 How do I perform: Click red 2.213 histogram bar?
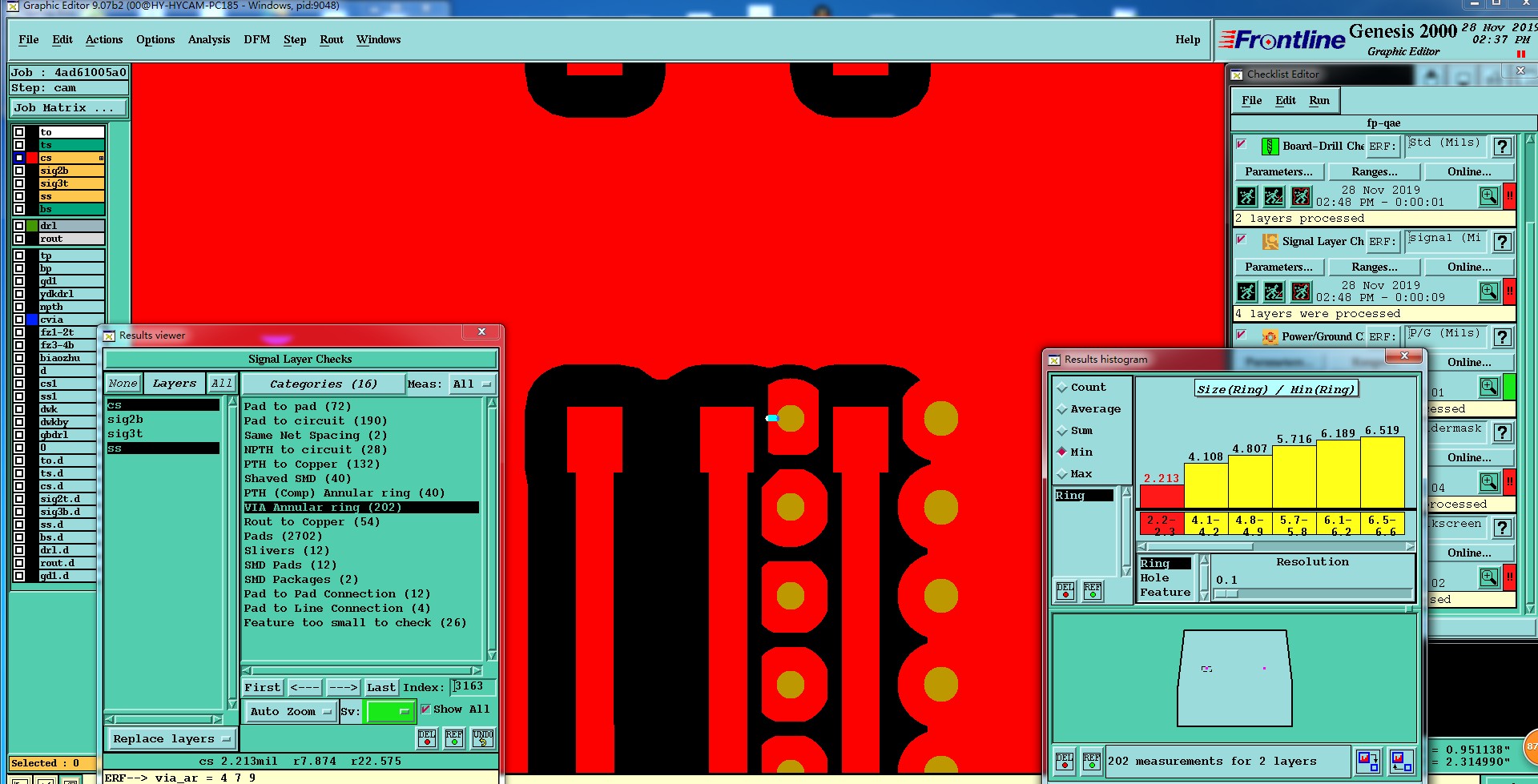[x=1161, y=497]
